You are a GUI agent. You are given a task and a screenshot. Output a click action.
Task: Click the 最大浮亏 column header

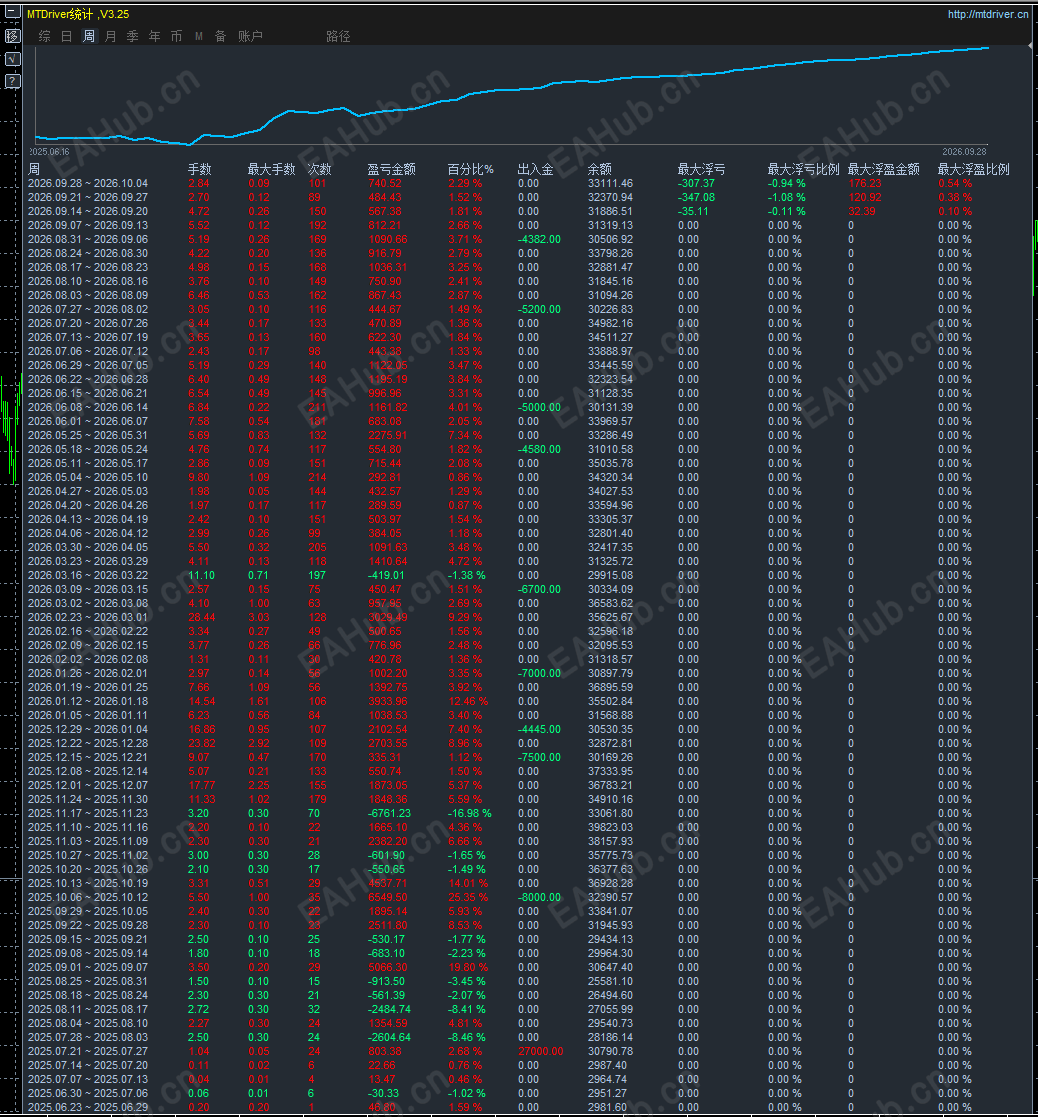click(x=701, y=169)
